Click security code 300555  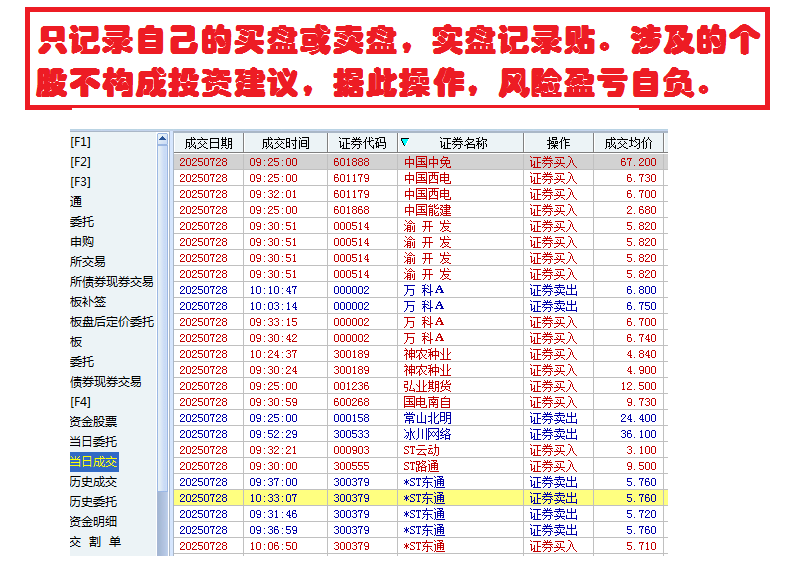[x=351, y=466]
